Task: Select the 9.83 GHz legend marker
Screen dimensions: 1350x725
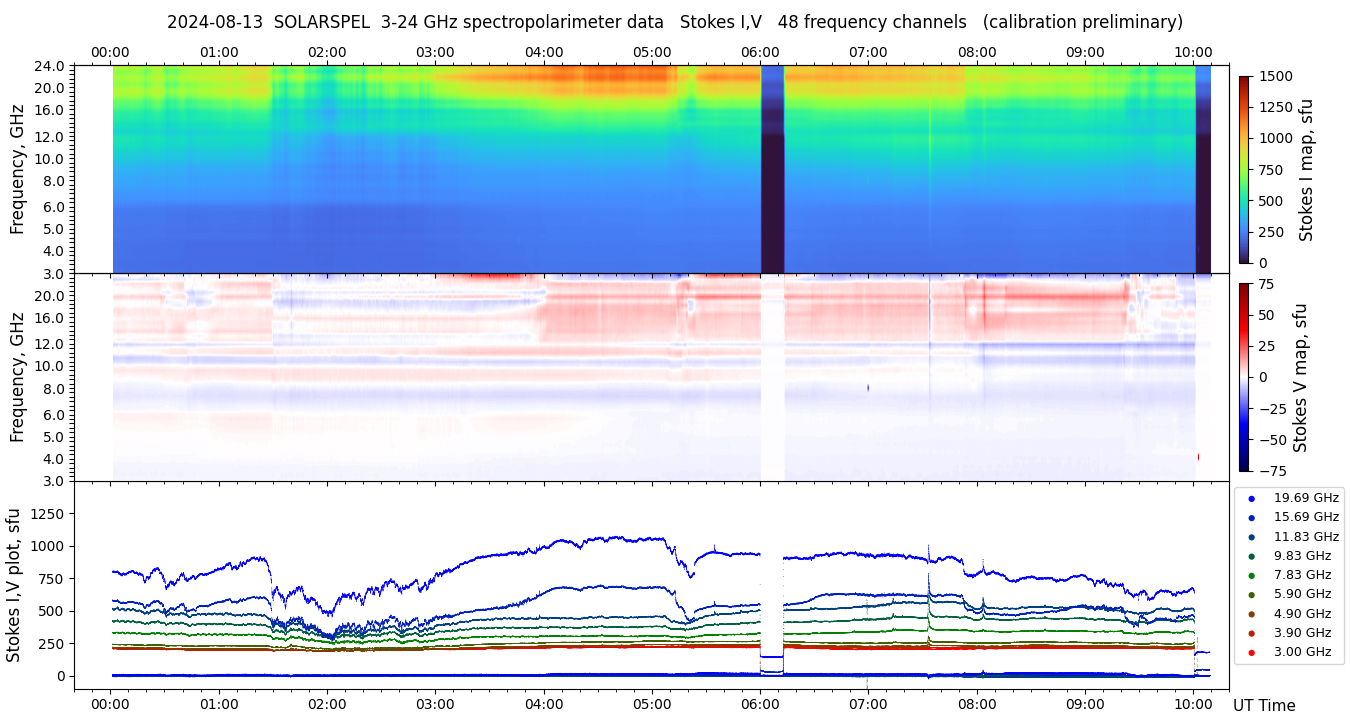Action: click(x=1251, y=556)
